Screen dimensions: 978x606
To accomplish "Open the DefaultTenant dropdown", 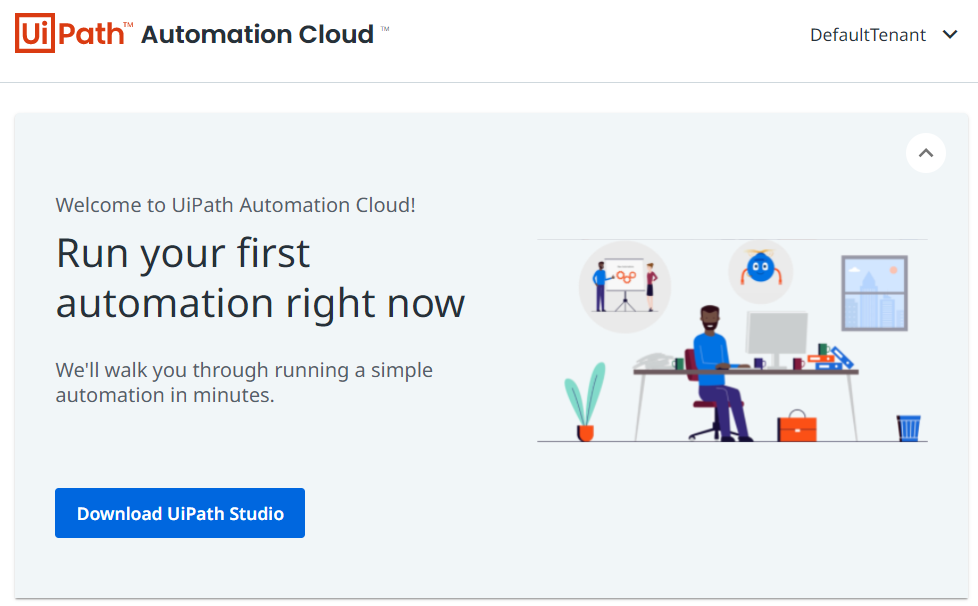I will click(883, 35).
